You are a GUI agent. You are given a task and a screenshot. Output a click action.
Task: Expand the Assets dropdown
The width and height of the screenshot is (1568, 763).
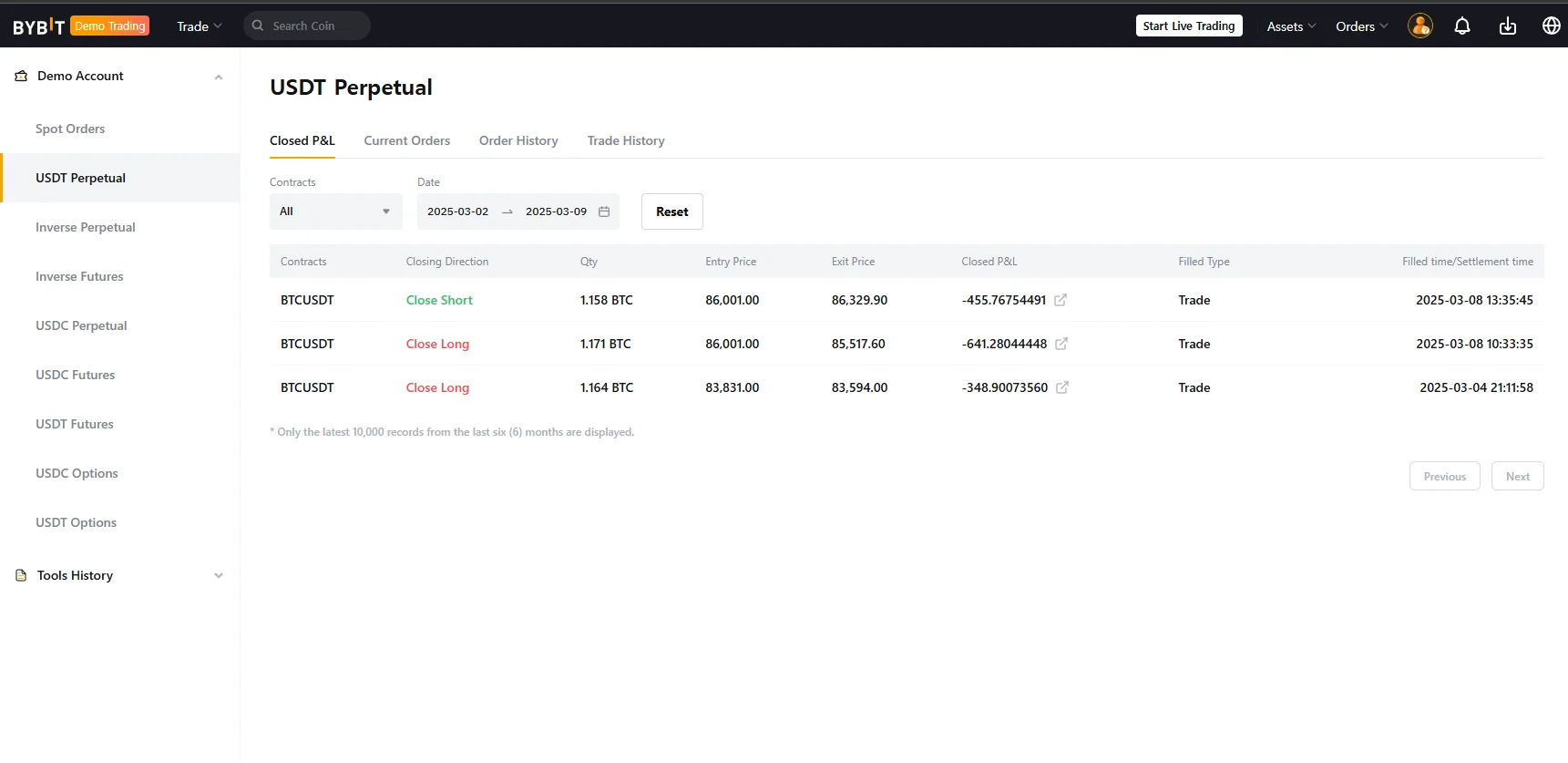(1291, 26)
